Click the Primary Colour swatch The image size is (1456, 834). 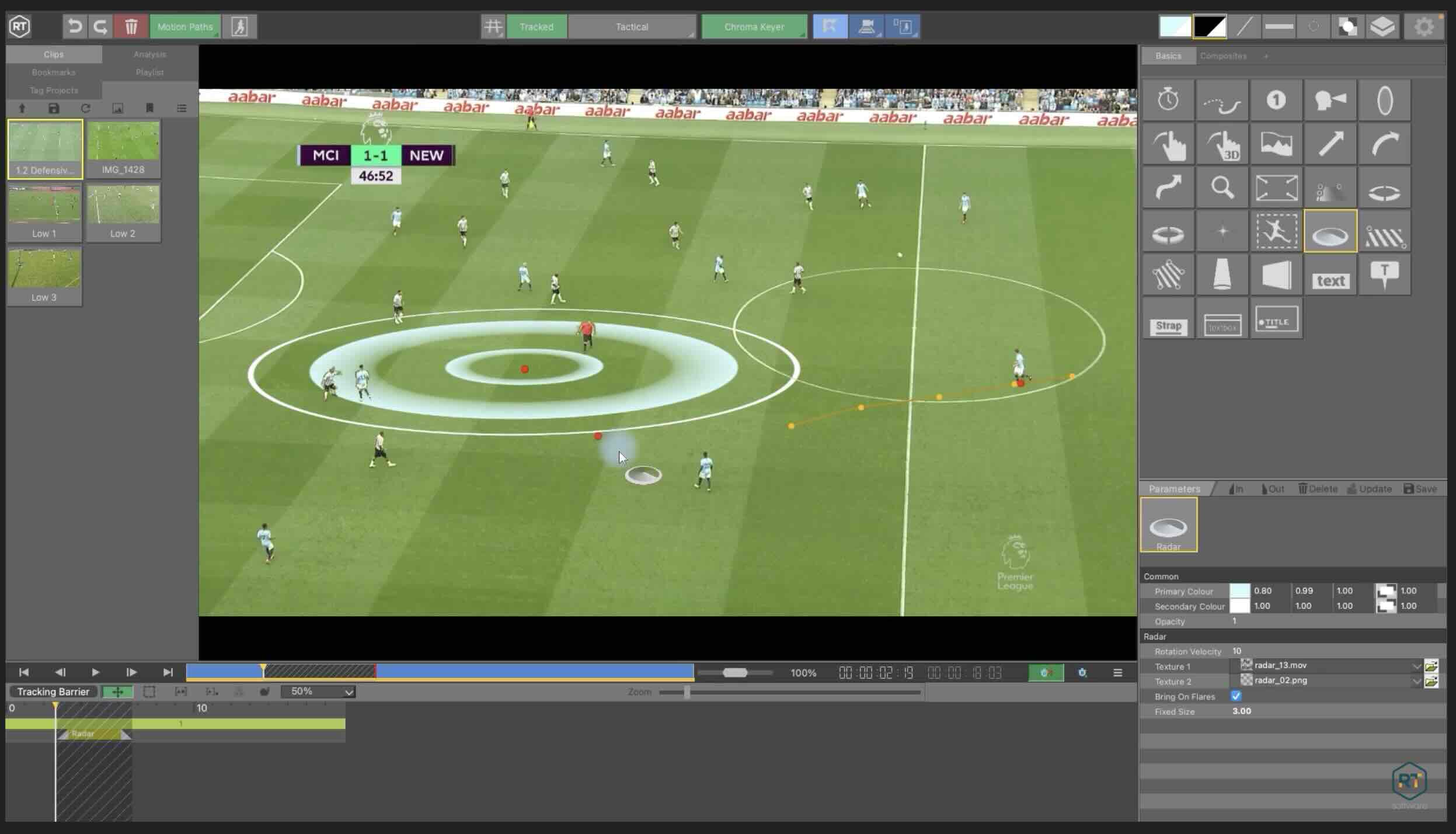click(x=1241, y=590)
